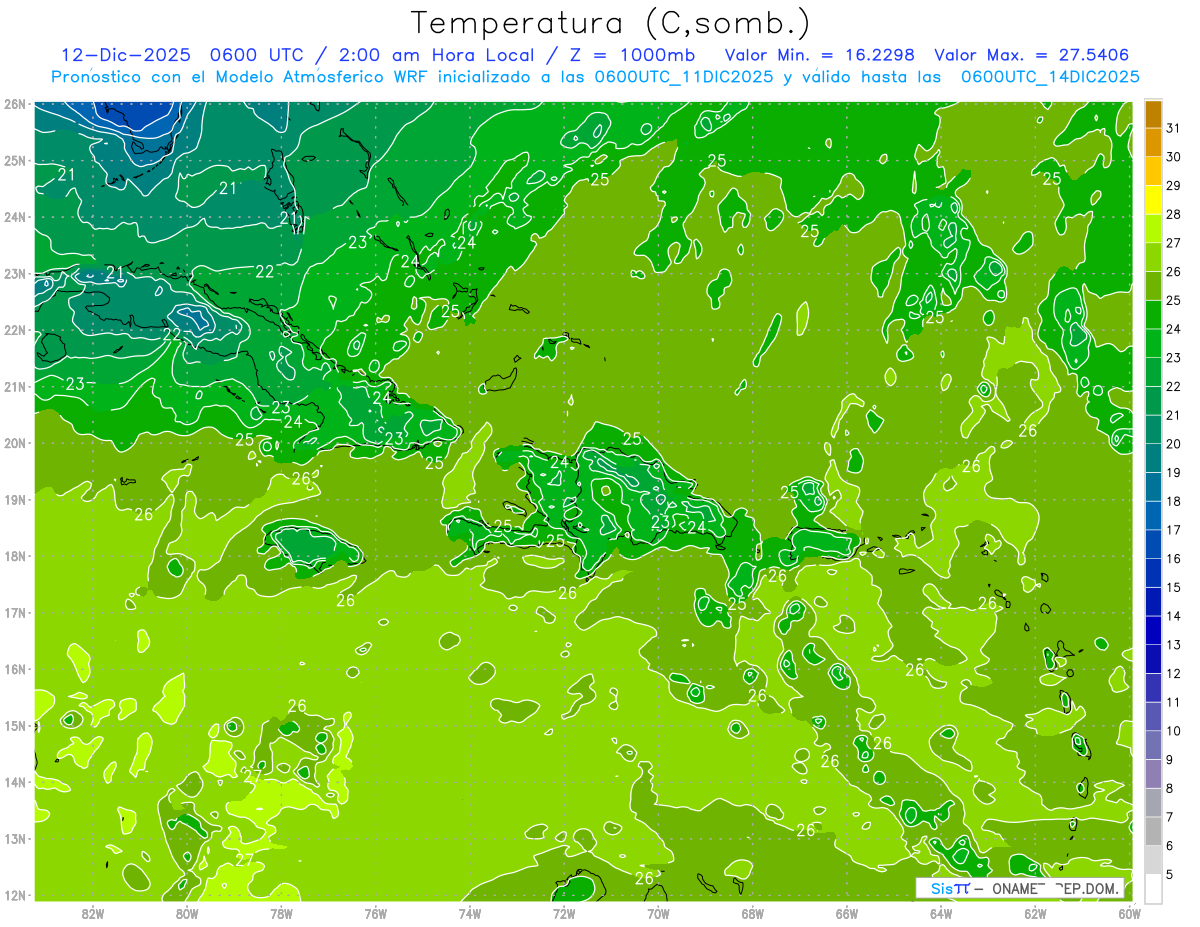Screen dimensions: 1200x927
Task: Click the longitude label "78W"
Action: [281, 912]
